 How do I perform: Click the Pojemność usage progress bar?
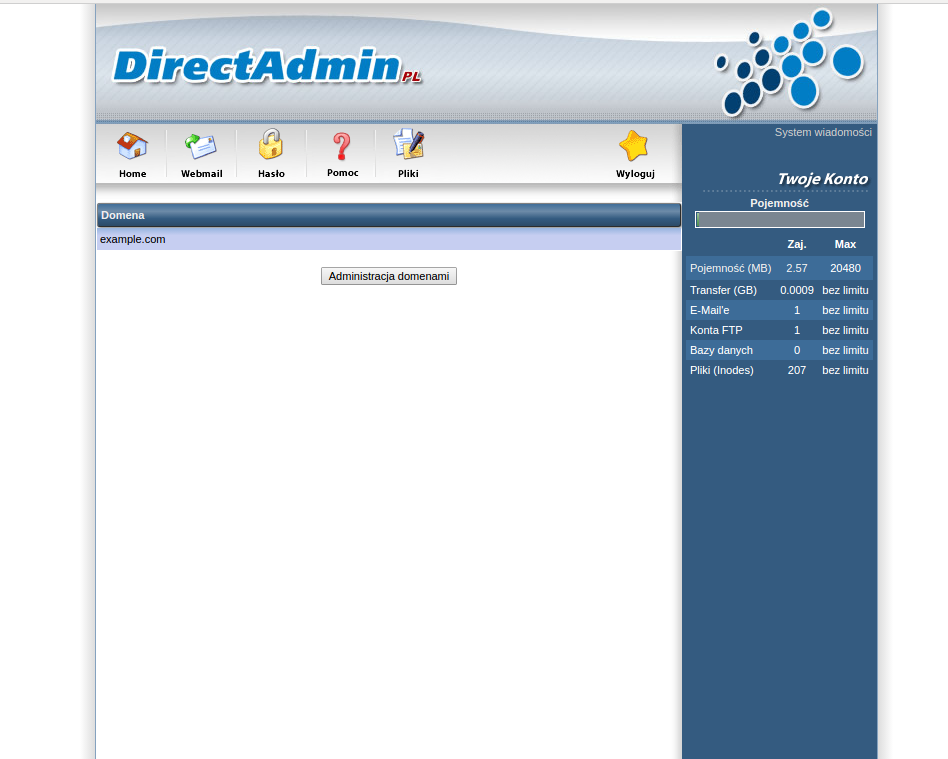click(x=779, y=219)
